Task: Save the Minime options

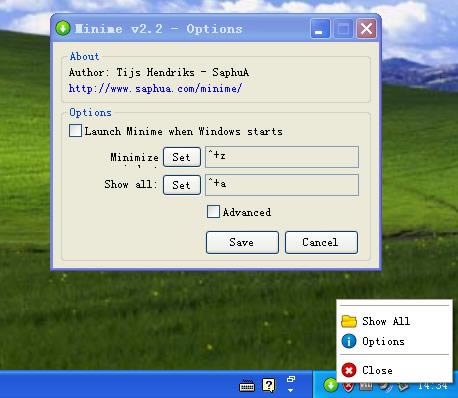Action: click(242, 242)
